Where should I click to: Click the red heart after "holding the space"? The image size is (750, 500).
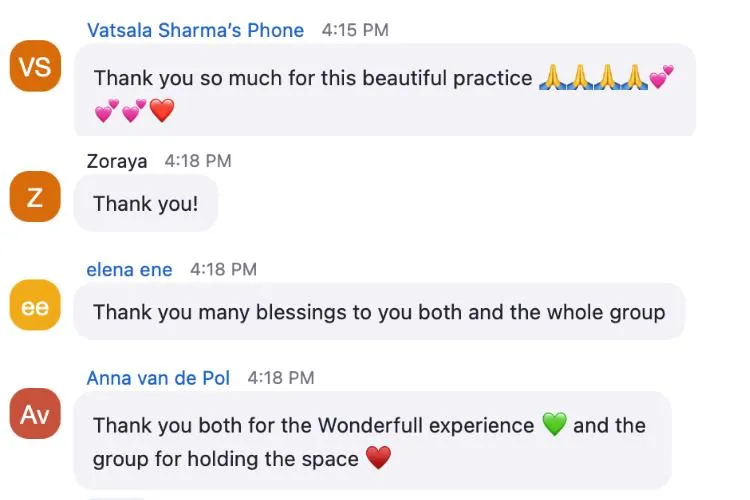pos(377,459)
